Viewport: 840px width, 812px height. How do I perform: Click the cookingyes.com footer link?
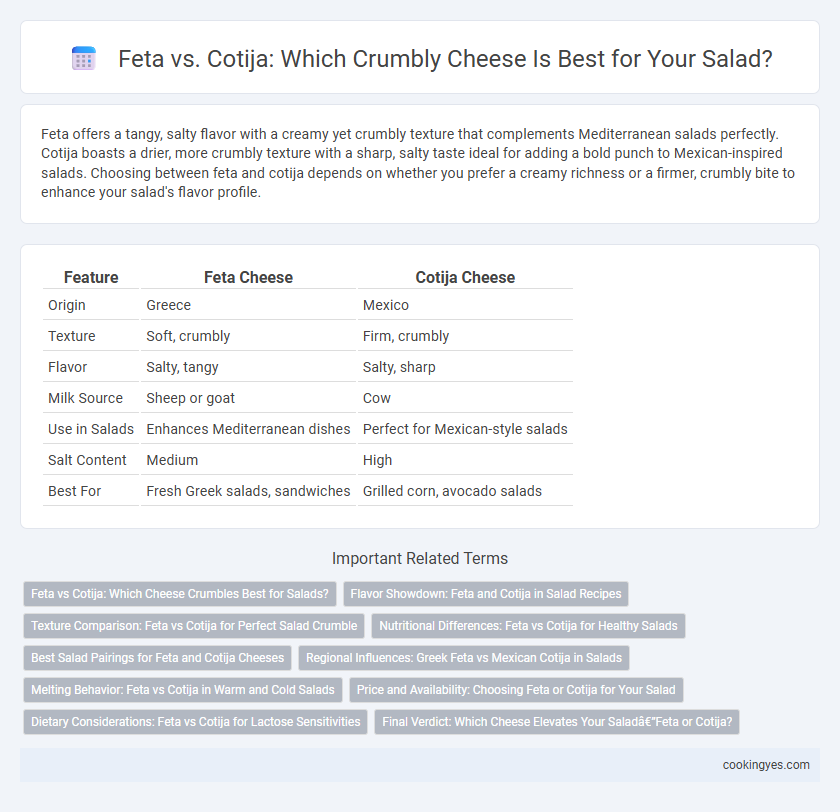pyautogui.click(x=766, y=765)
